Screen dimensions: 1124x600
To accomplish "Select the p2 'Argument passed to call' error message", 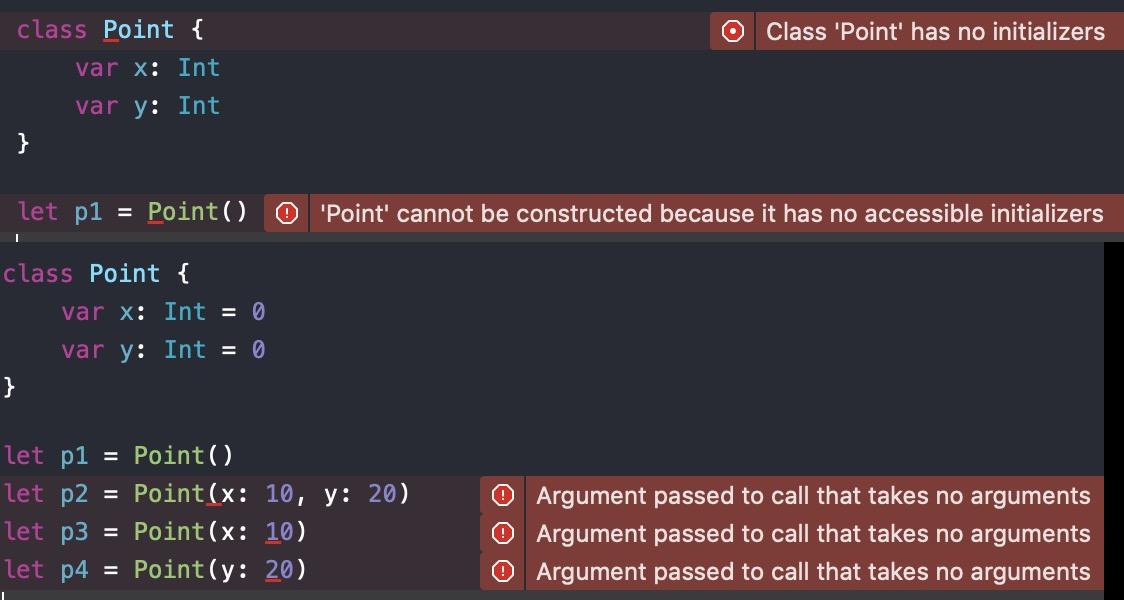I will click(x=814, y=495).
